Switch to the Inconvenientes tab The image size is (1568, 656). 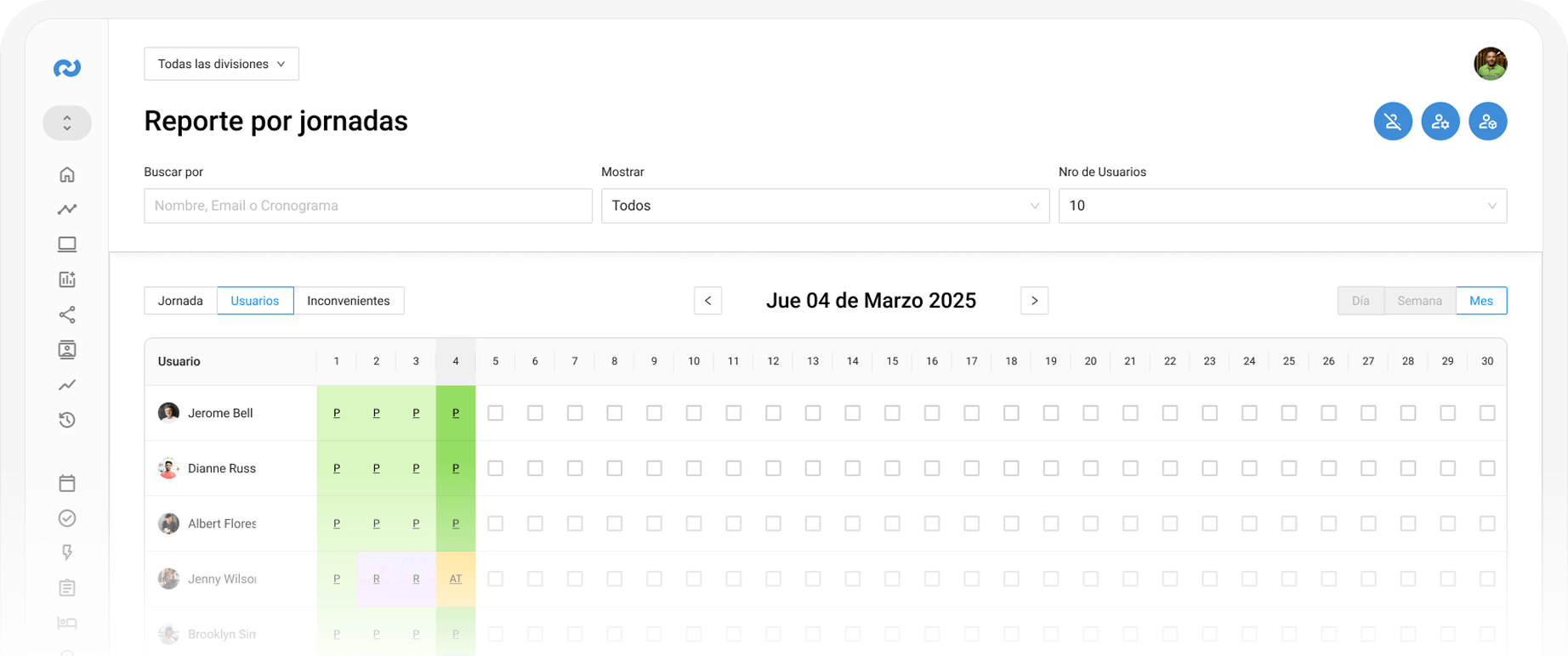[x=349, y=301]
